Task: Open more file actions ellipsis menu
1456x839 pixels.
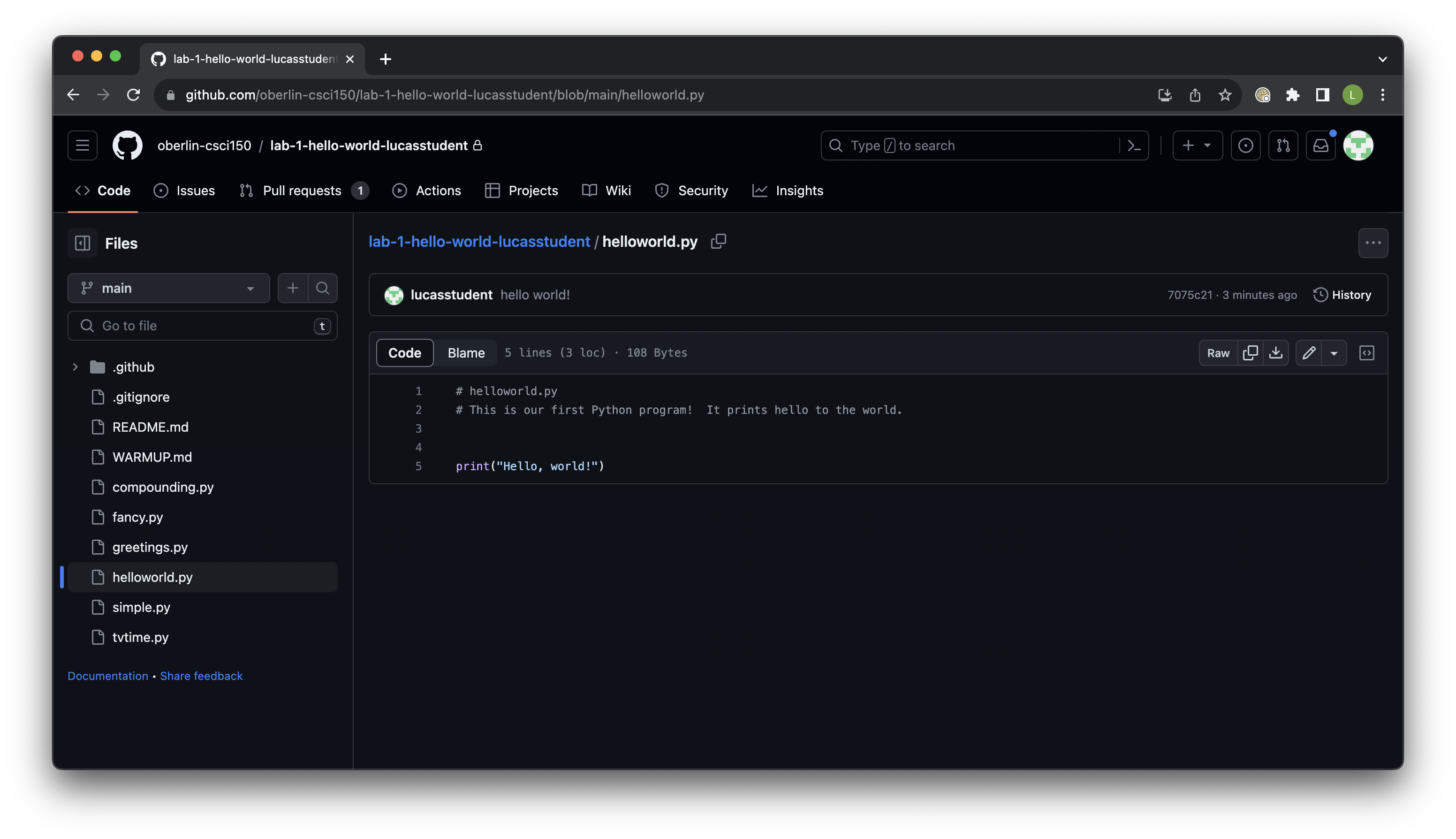Action: (1373, 243)
